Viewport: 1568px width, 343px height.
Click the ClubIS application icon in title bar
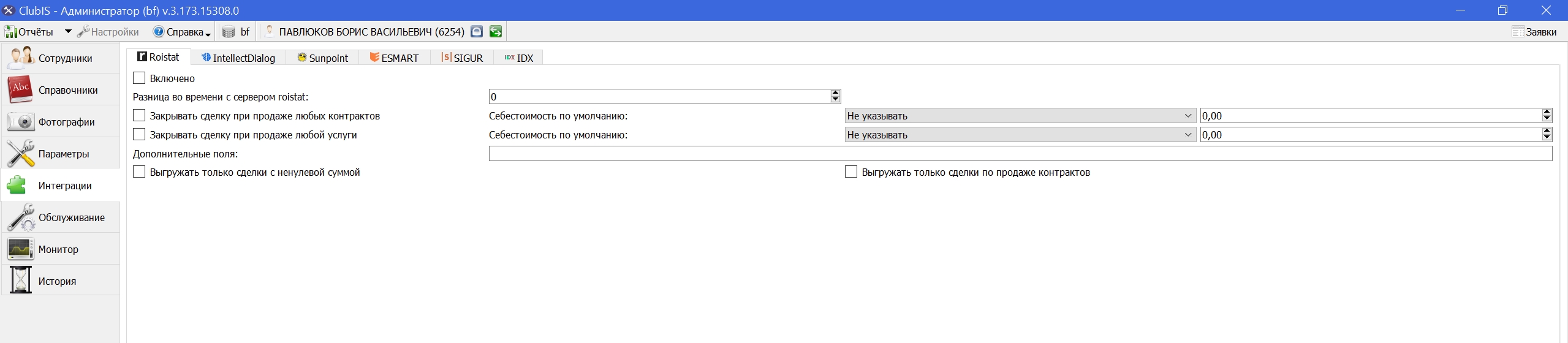coord(9,10)
